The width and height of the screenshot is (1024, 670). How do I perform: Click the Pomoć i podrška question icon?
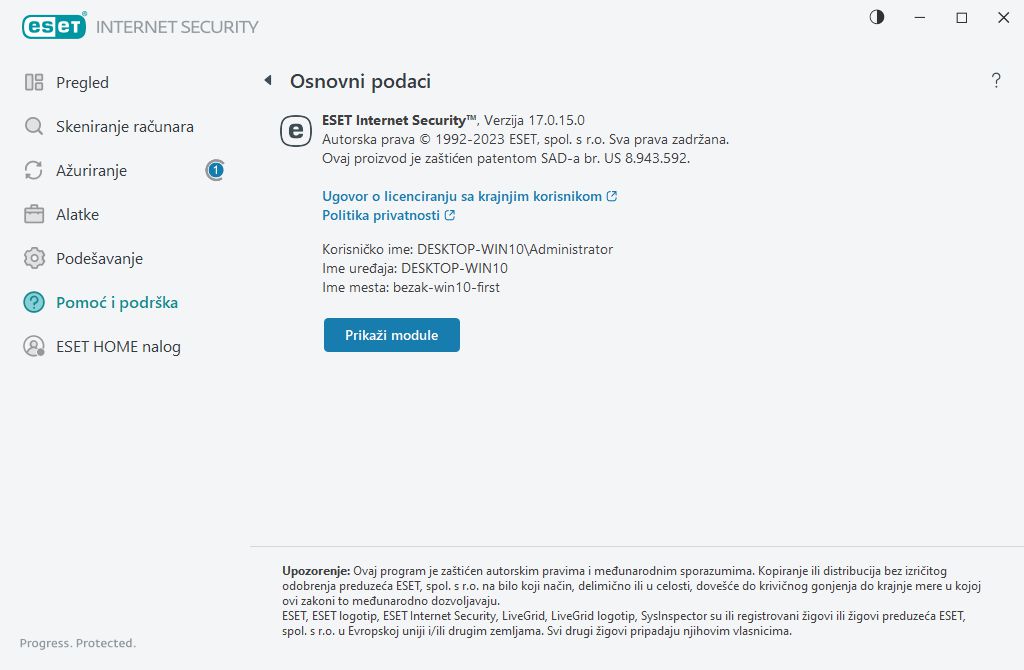click(34, 303)
